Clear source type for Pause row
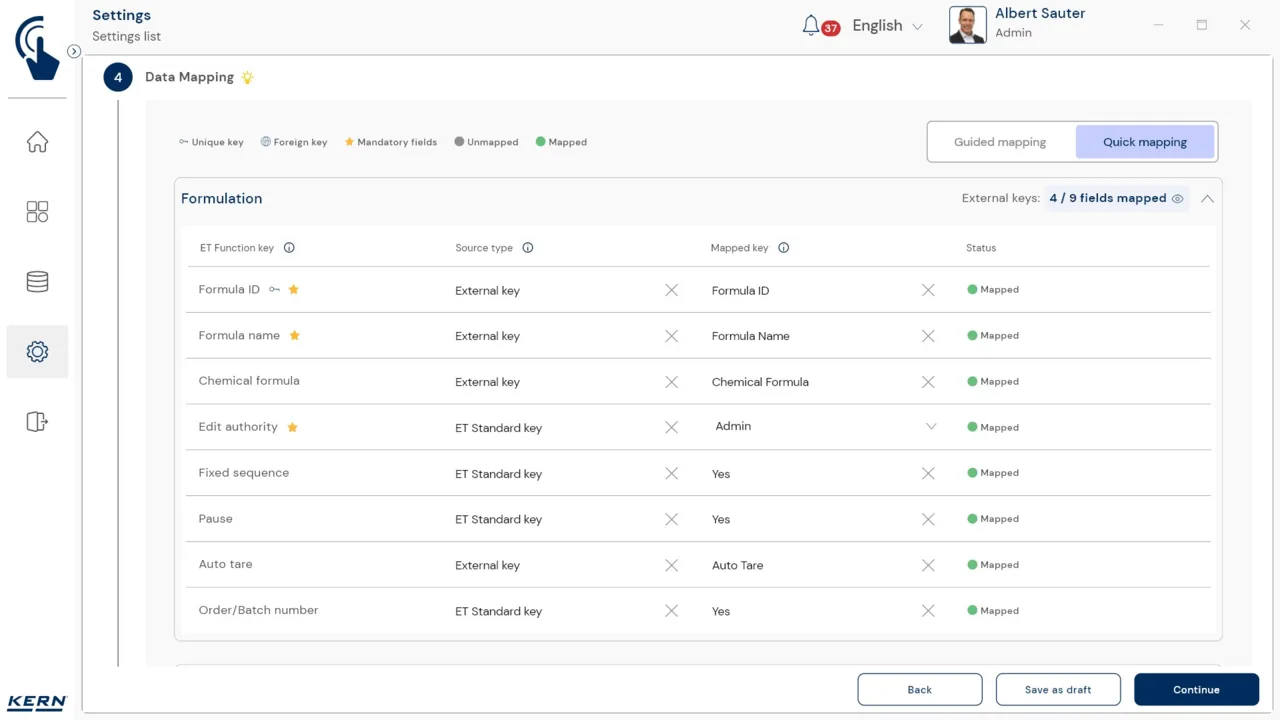The width and height of the screenshot is (1280, 720). point(672,519)
